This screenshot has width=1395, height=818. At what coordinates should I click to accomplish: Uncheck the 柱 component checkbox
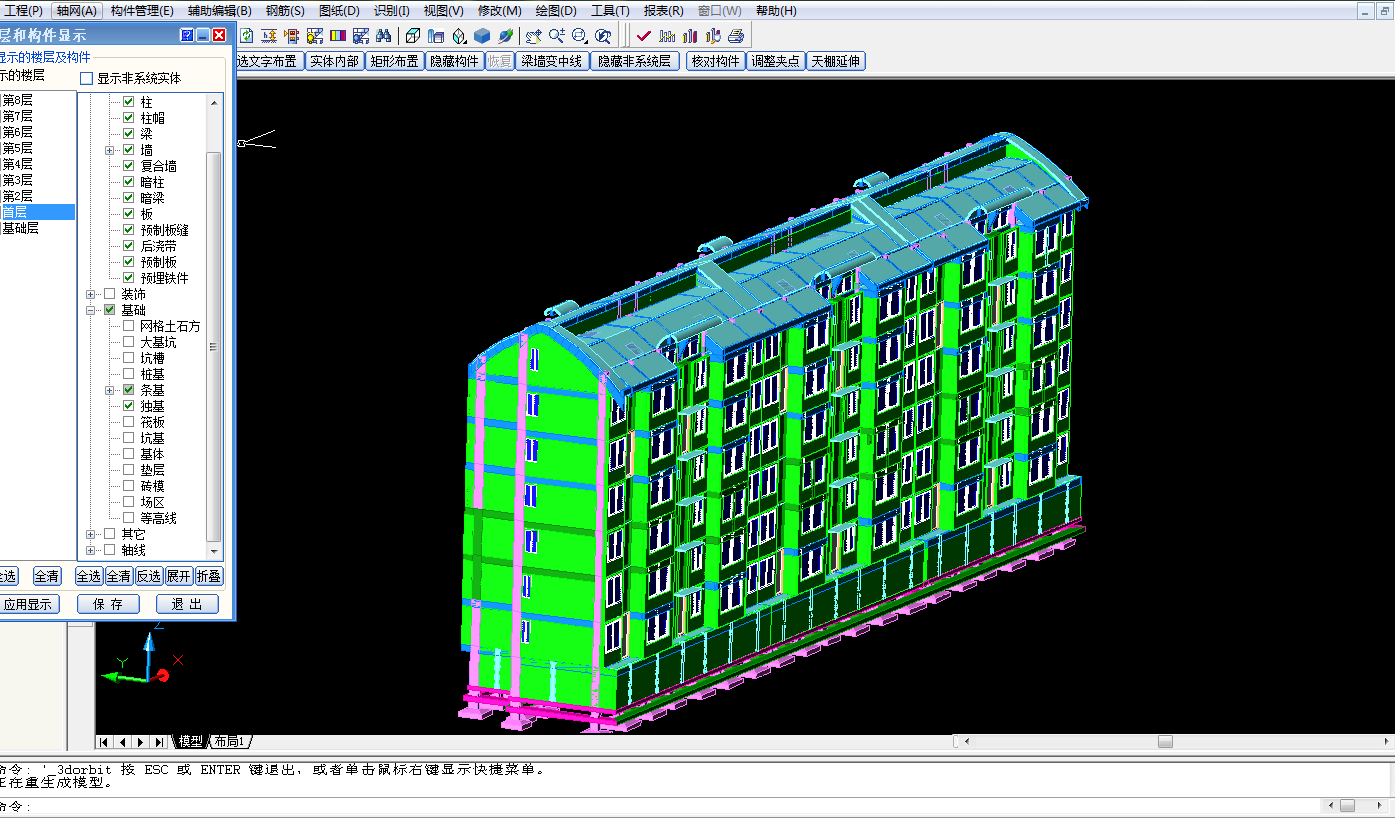[x=128, y=102]
